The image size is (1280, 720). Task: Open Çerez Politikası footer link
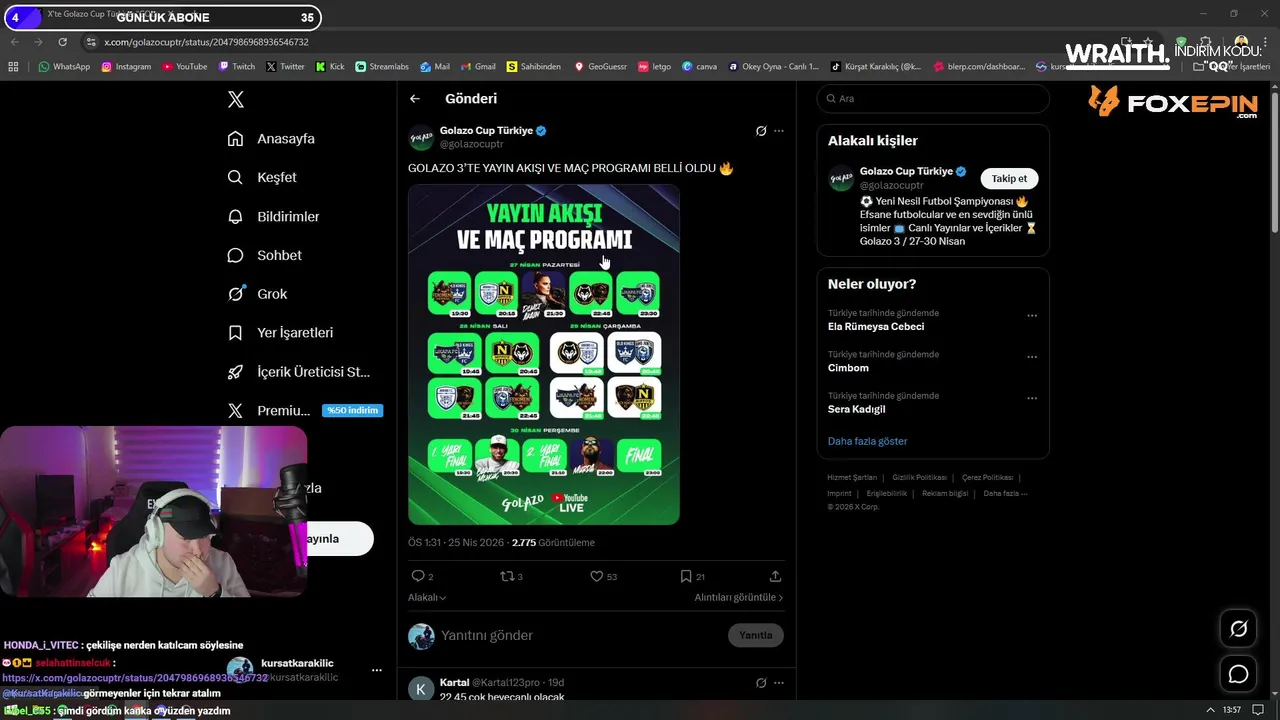tap(987, 478)
